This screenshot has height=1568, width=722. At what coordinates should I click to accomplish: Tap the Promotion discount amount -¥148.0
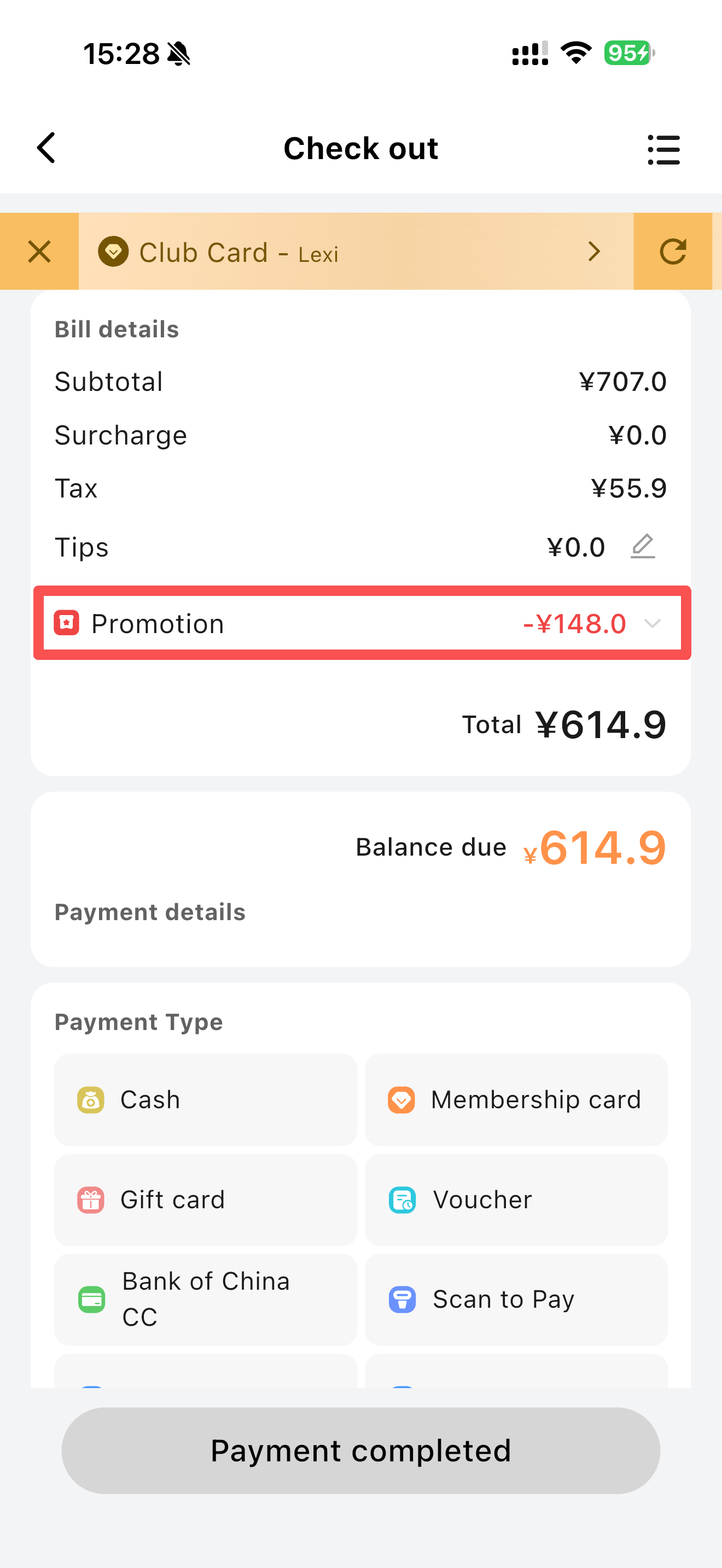574,623
